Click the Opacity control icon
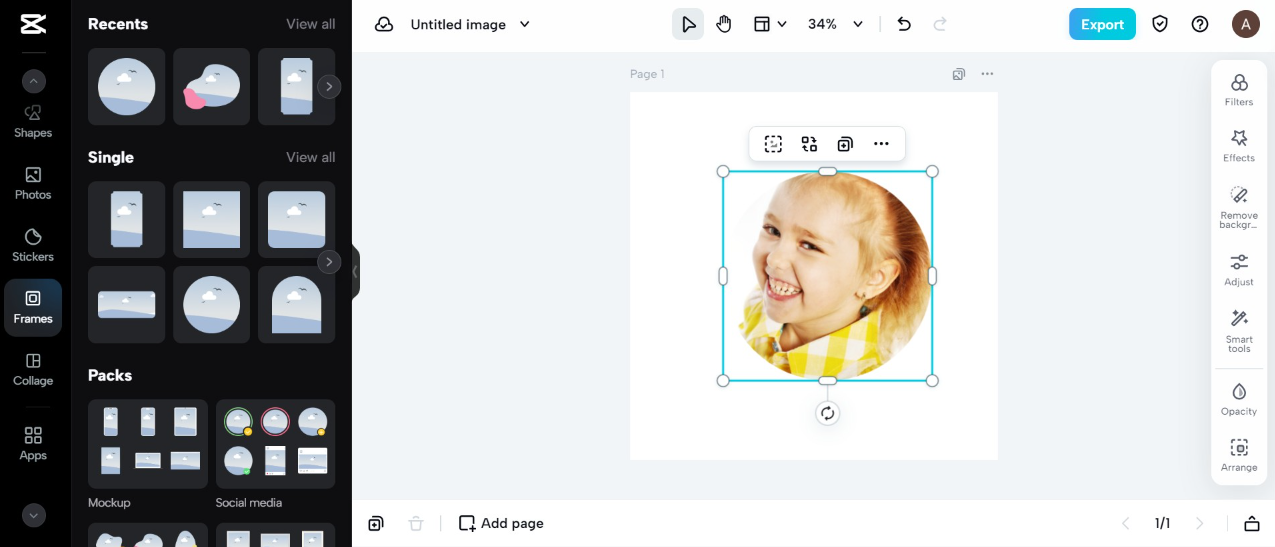The height and width of the screenshot is (547, 1275). tap(1239, 398)
